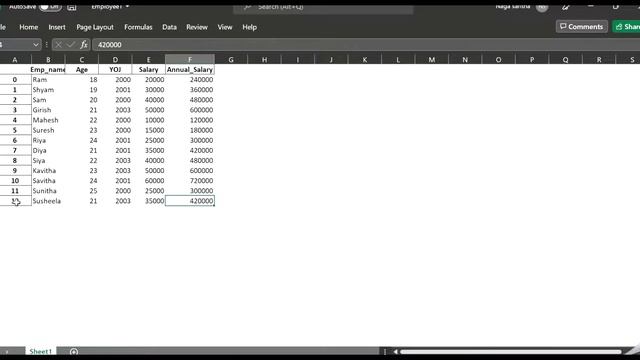Select the cell containing Mahesh
640x360 pixels.
click(48, 120)
